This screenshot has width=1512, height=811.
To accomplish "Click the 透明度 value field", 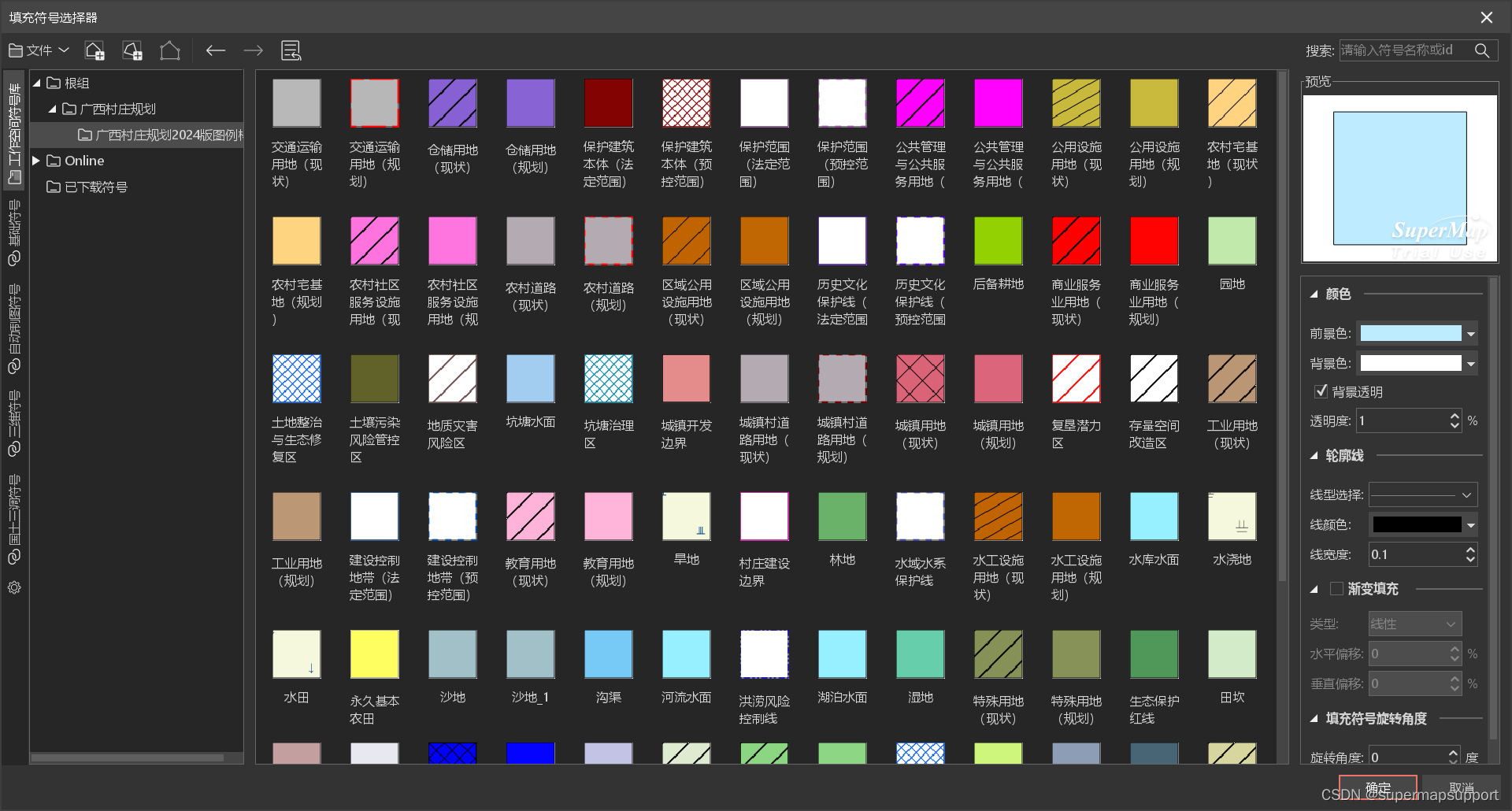I will tap(1402, 421).
